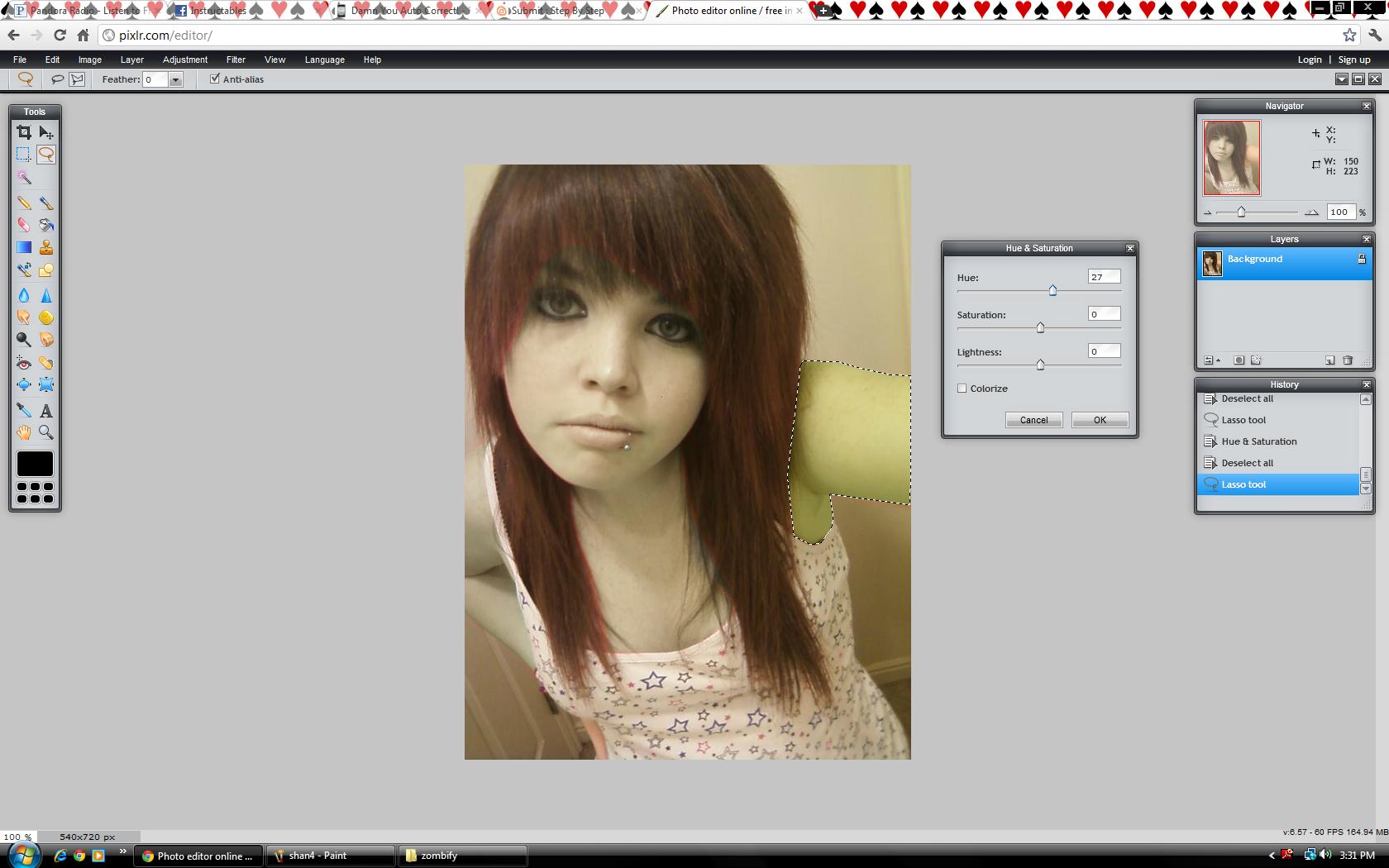Select the Sharpen tool

click(46, 295)
